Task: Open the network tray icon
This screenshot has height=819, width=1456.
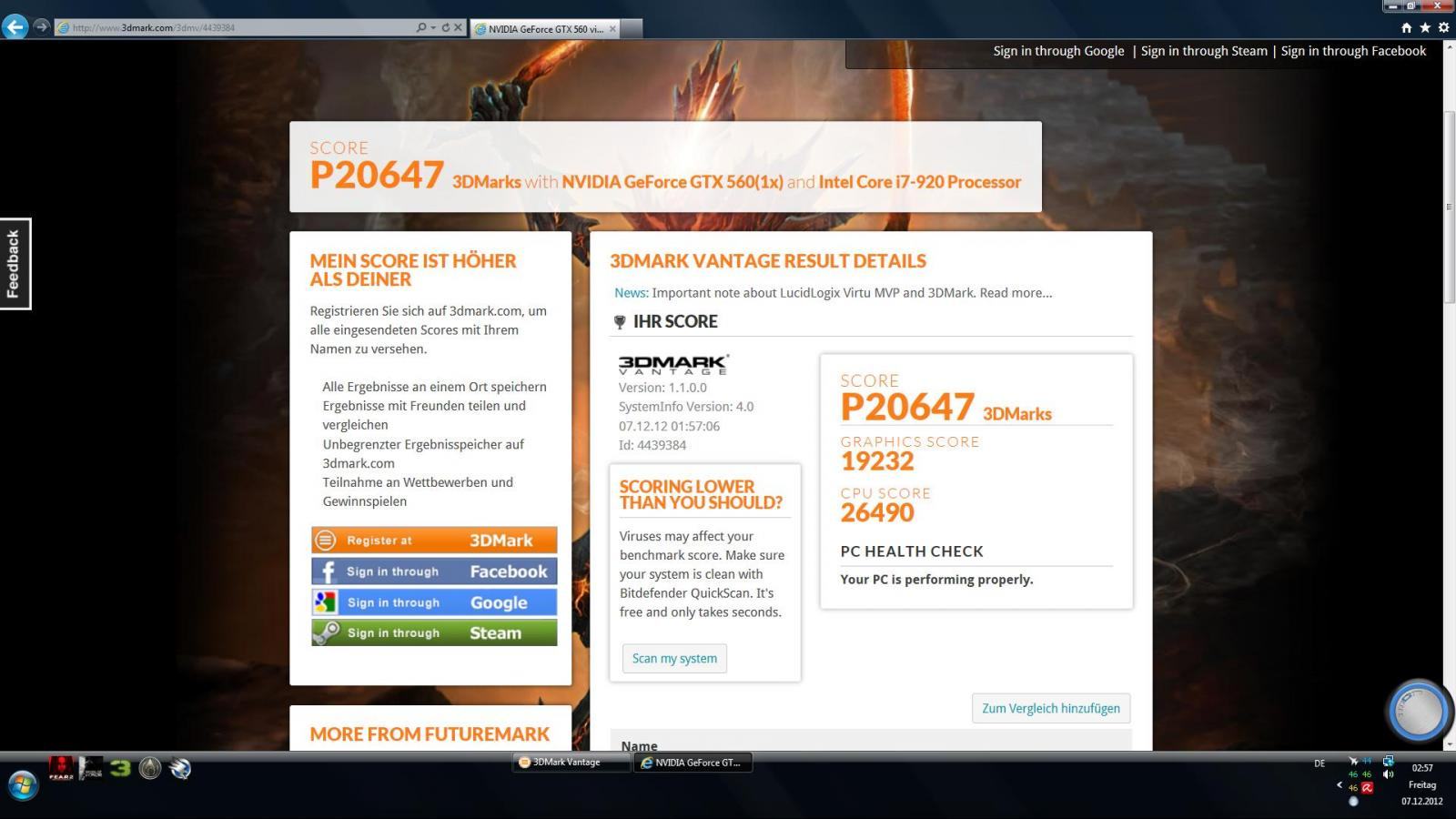Action: 1388,761
